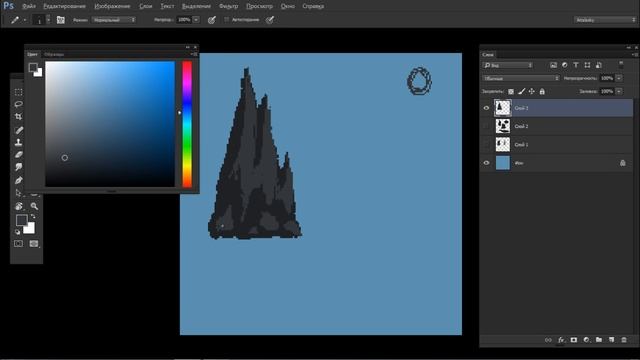
Task: Select the Rectangular Marquee tool
Action: [18, 92]
